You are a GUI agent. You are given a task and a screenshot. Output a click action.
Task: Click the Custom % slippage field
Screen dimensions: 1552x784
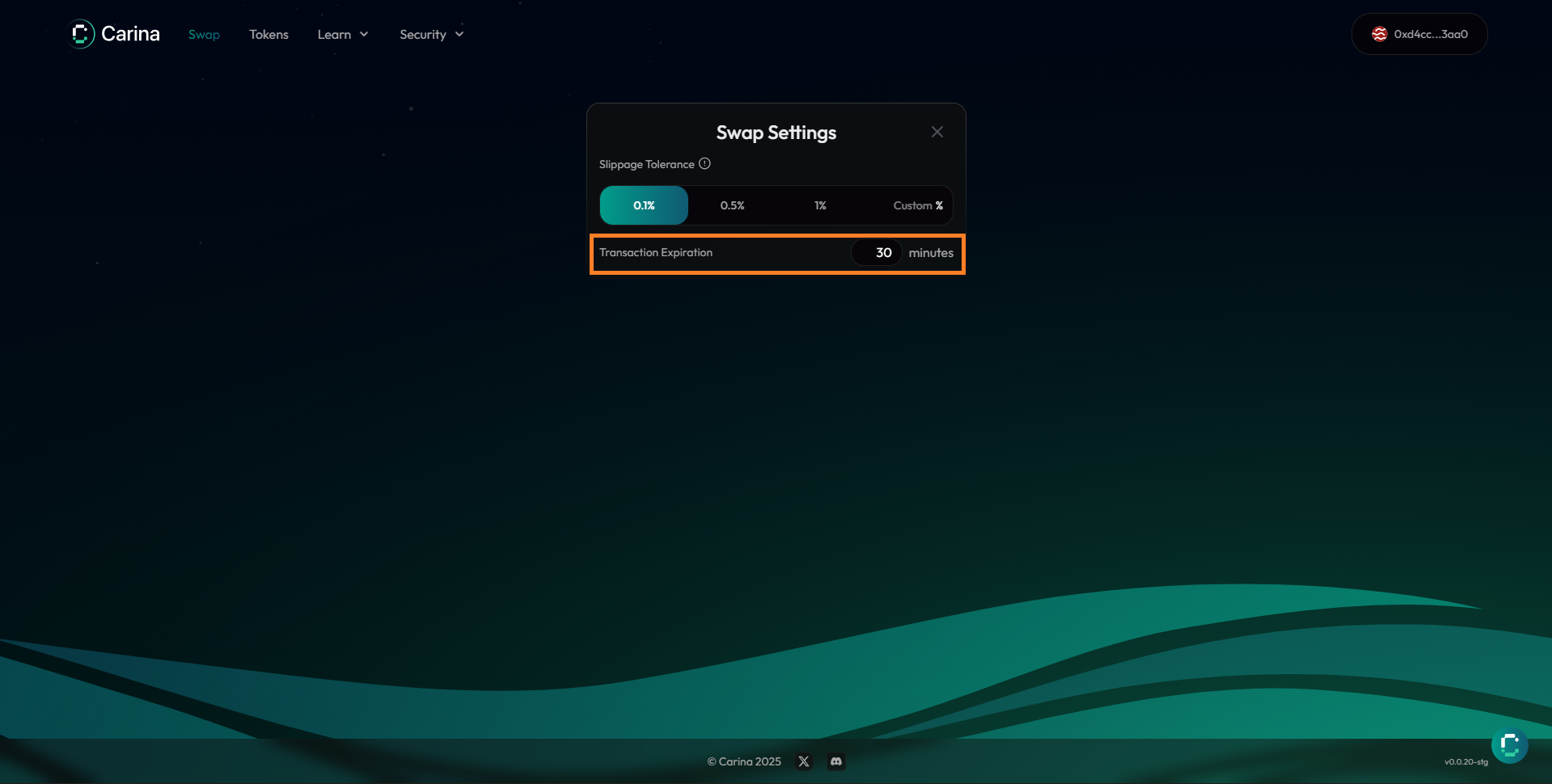click(911, 205)
